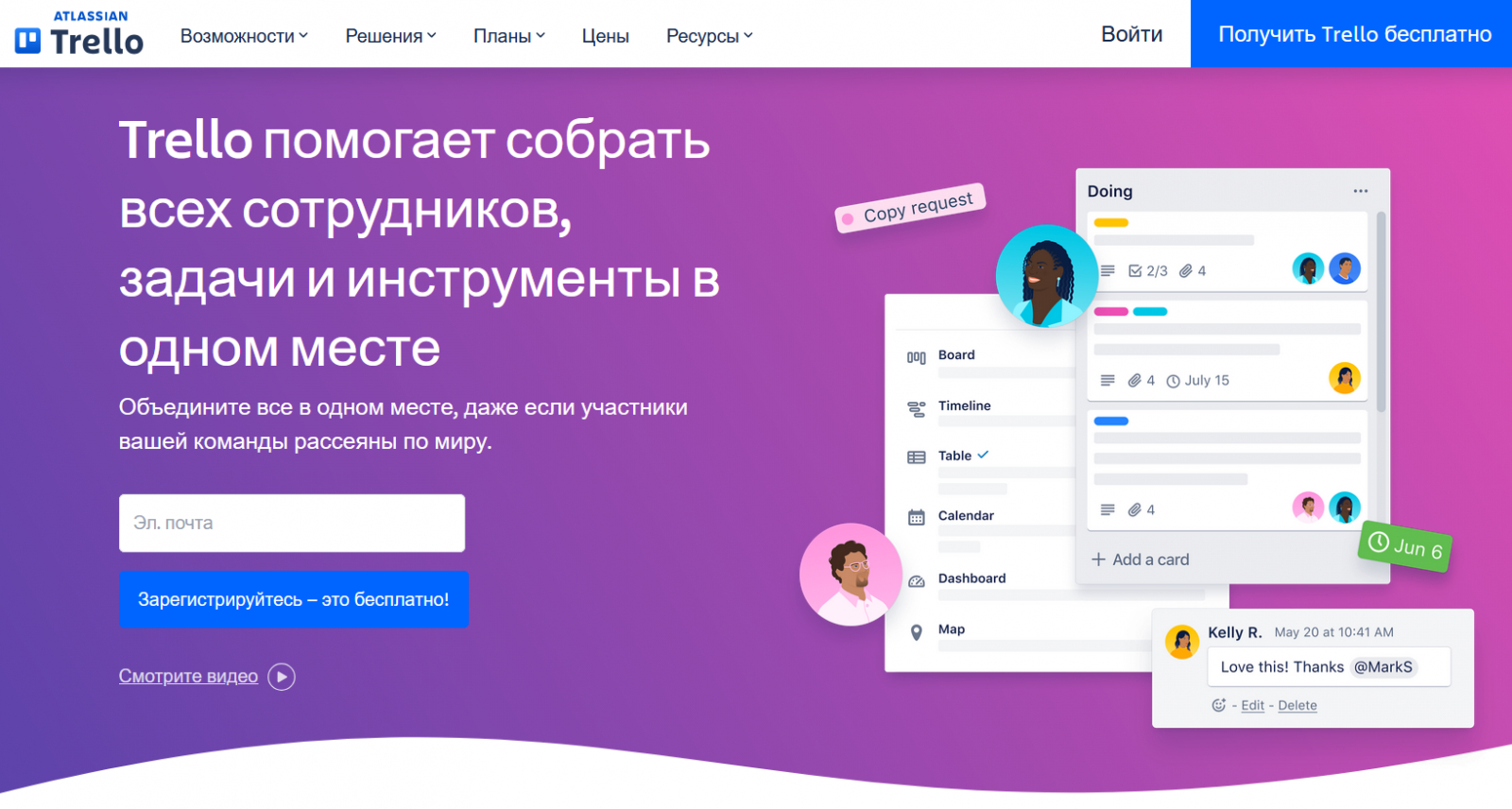This screenshot has width=1512, height=809.
Task: Focus the Эл. почта email field
Action: click(x=292, y=524)
